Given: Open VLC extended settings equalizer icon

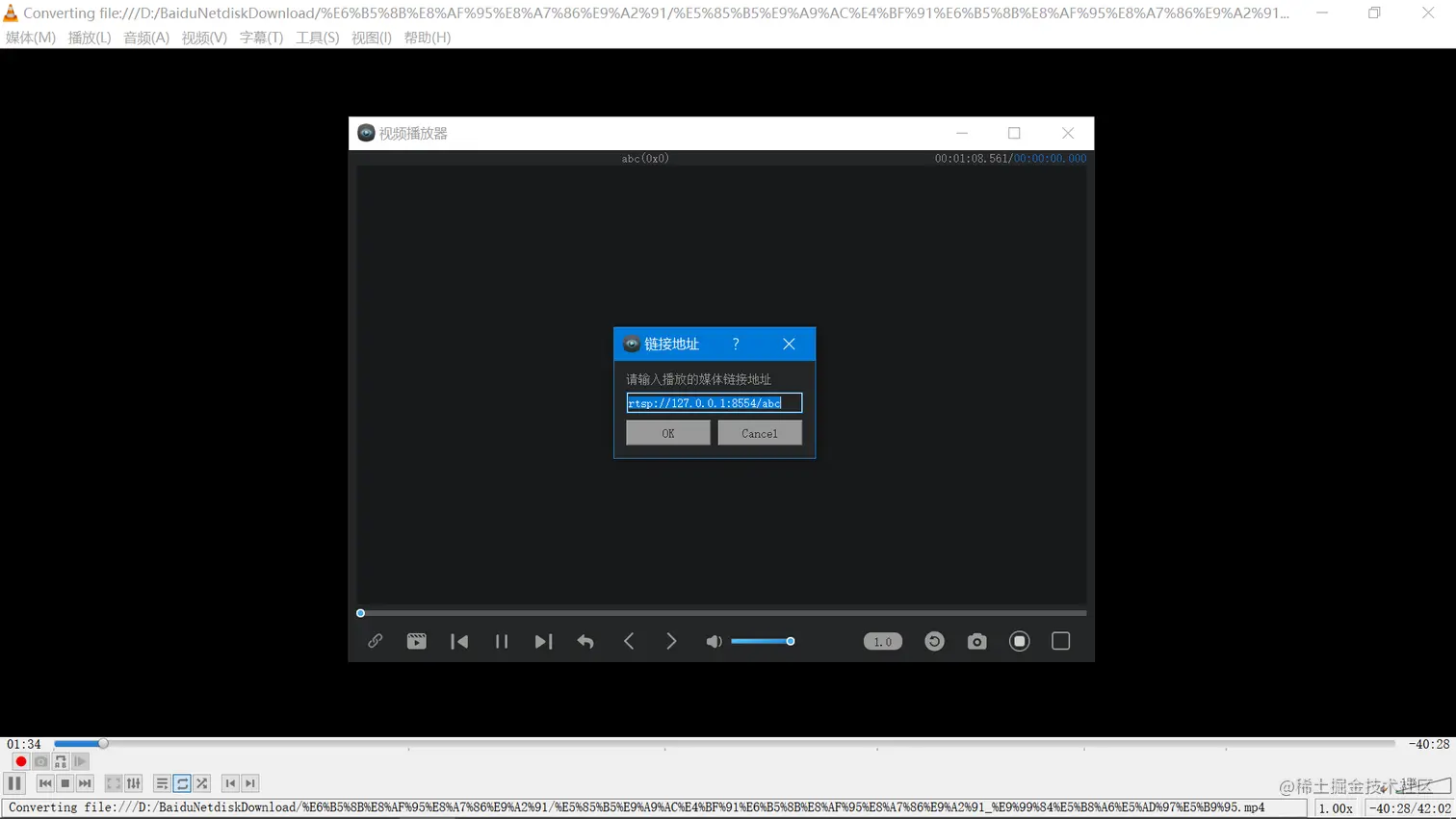Looking at the screenshot, I should click(x=134, y=783).
